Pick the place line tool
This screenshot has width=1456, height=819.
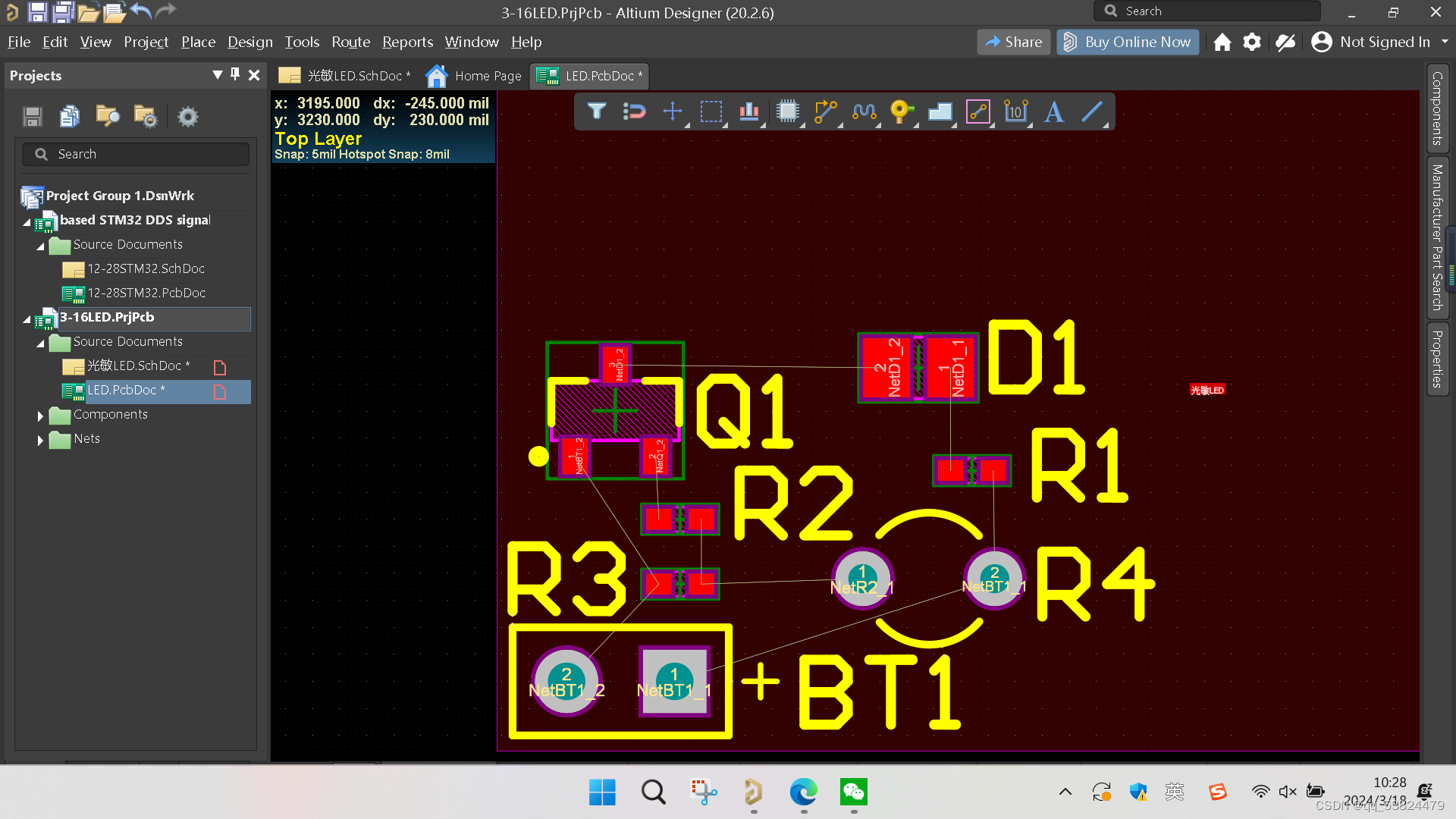click(1092, 111)
